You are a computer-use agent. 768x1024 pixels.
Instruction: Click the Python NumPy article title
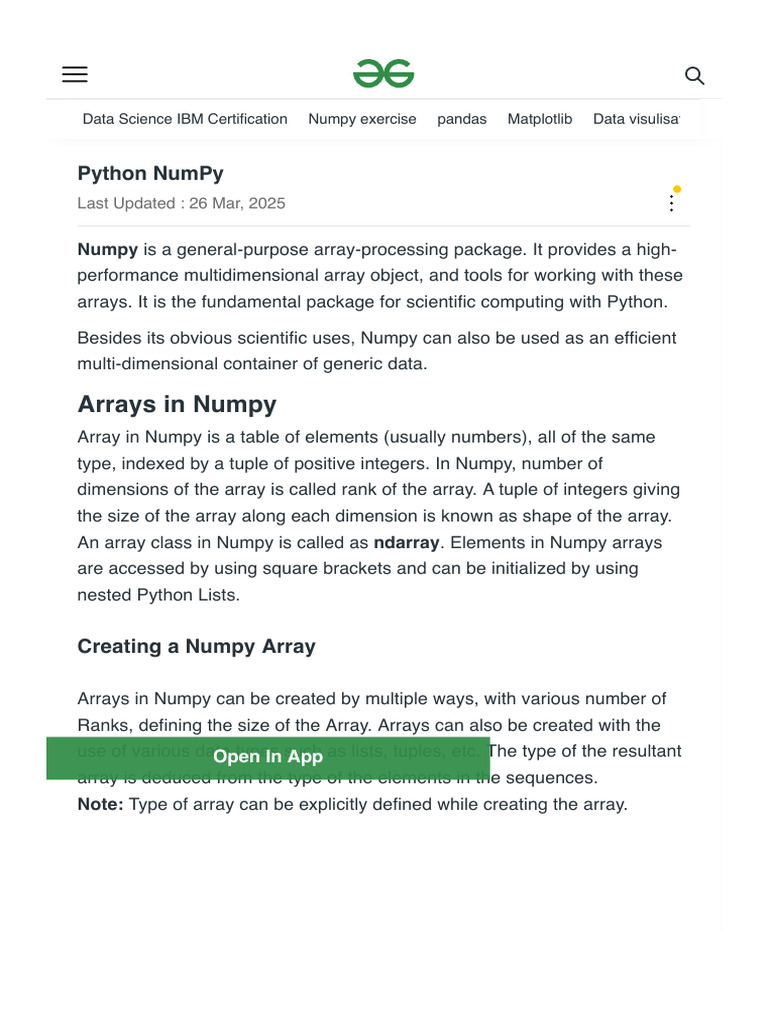point(151,173)
